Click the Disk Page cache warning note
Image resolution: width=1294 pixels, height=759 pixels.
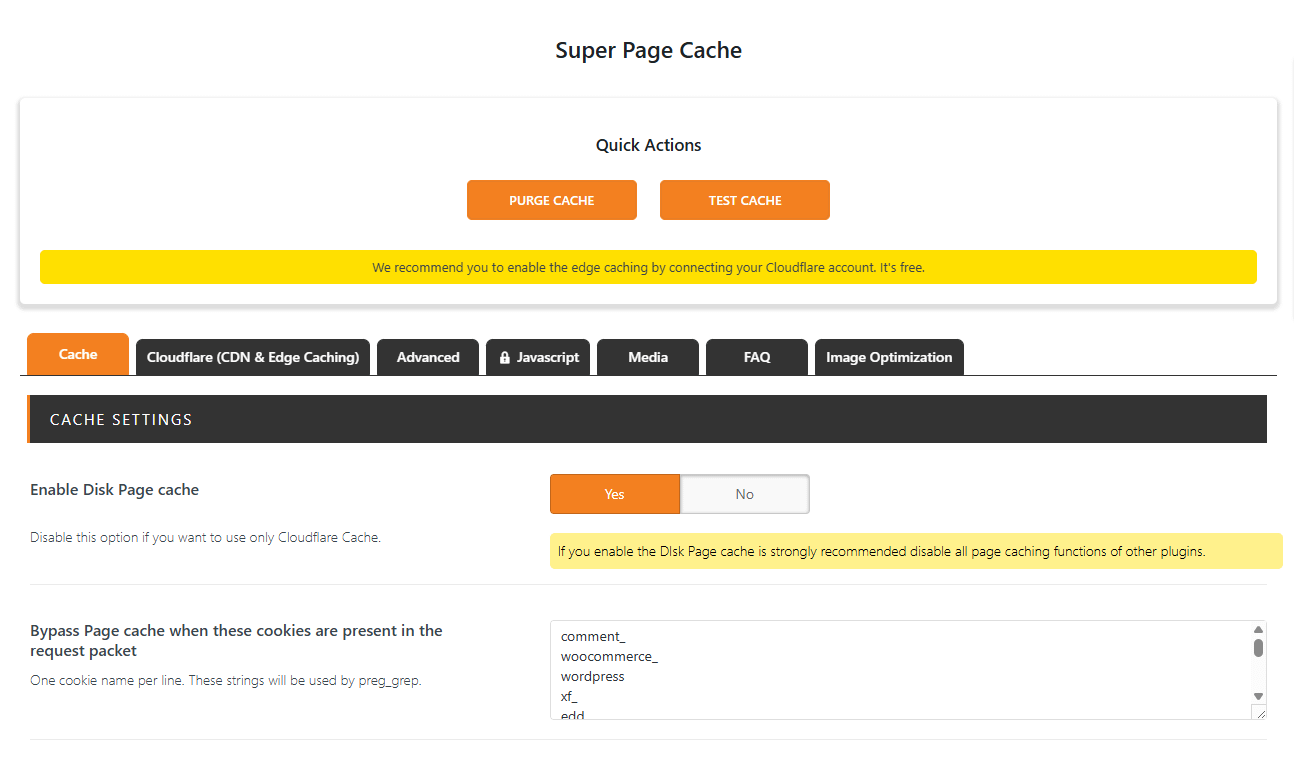tap(916, 551)
